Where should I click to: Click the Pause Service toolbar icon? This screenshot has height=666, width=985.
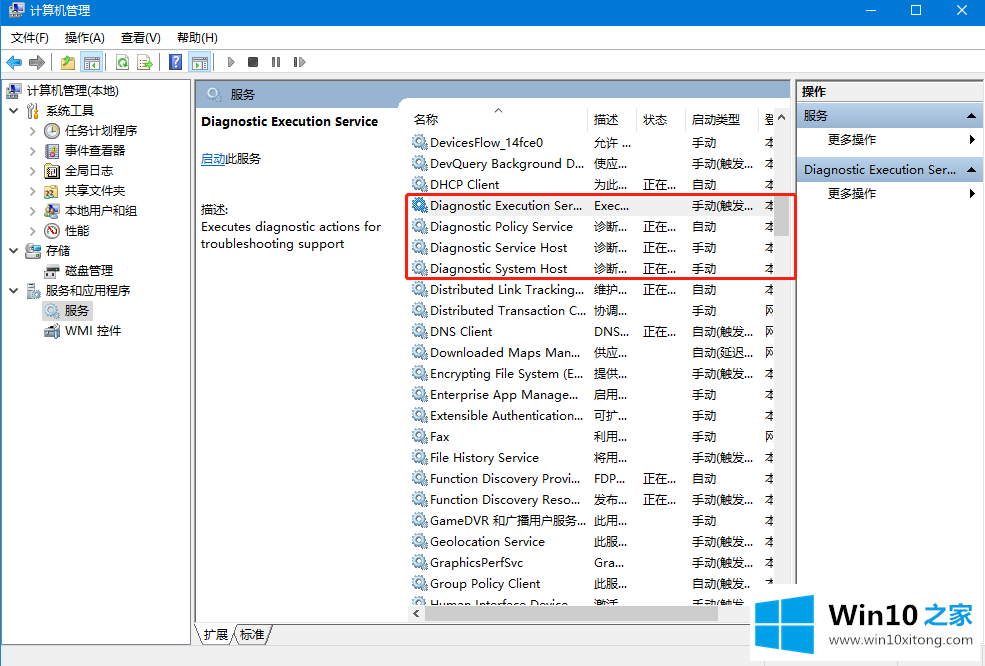tap(276, 62)
